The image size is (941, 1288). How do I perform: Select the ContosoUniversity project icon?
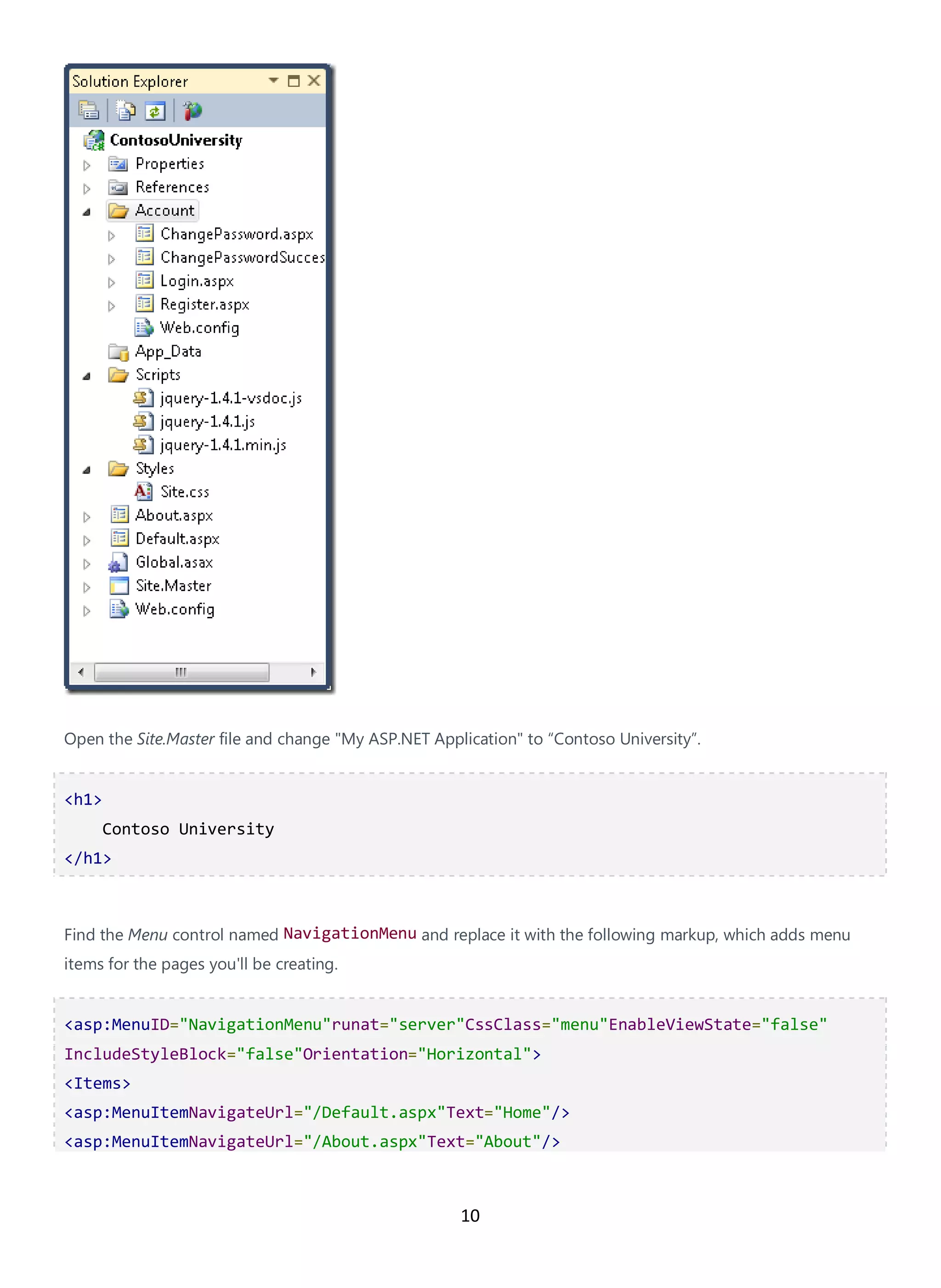point(94,140)
